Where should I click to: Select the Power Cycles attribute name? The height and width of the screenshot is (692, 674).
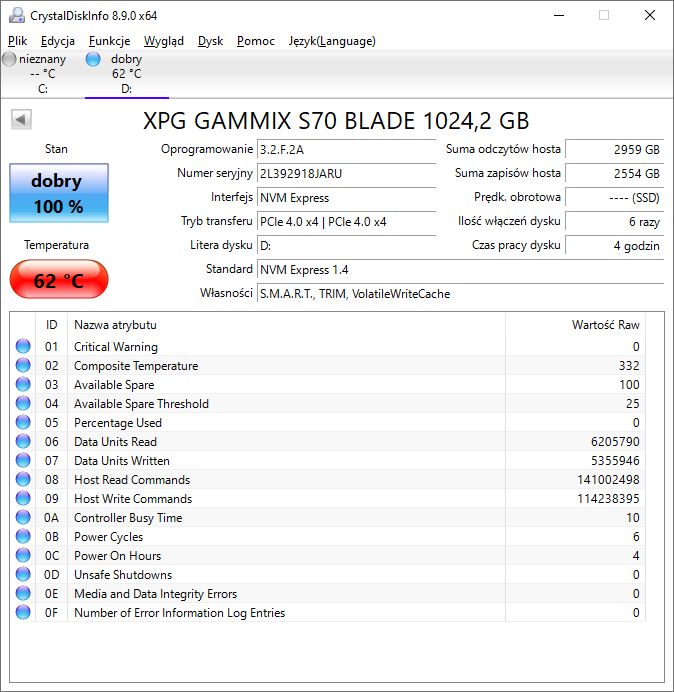click(109, 537)
